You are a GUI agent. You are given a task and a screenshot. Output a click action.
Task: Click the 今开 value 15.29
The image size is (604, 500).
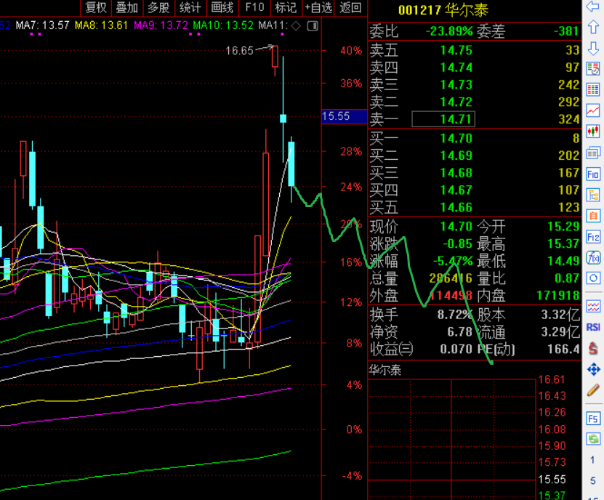pos(564,226)
